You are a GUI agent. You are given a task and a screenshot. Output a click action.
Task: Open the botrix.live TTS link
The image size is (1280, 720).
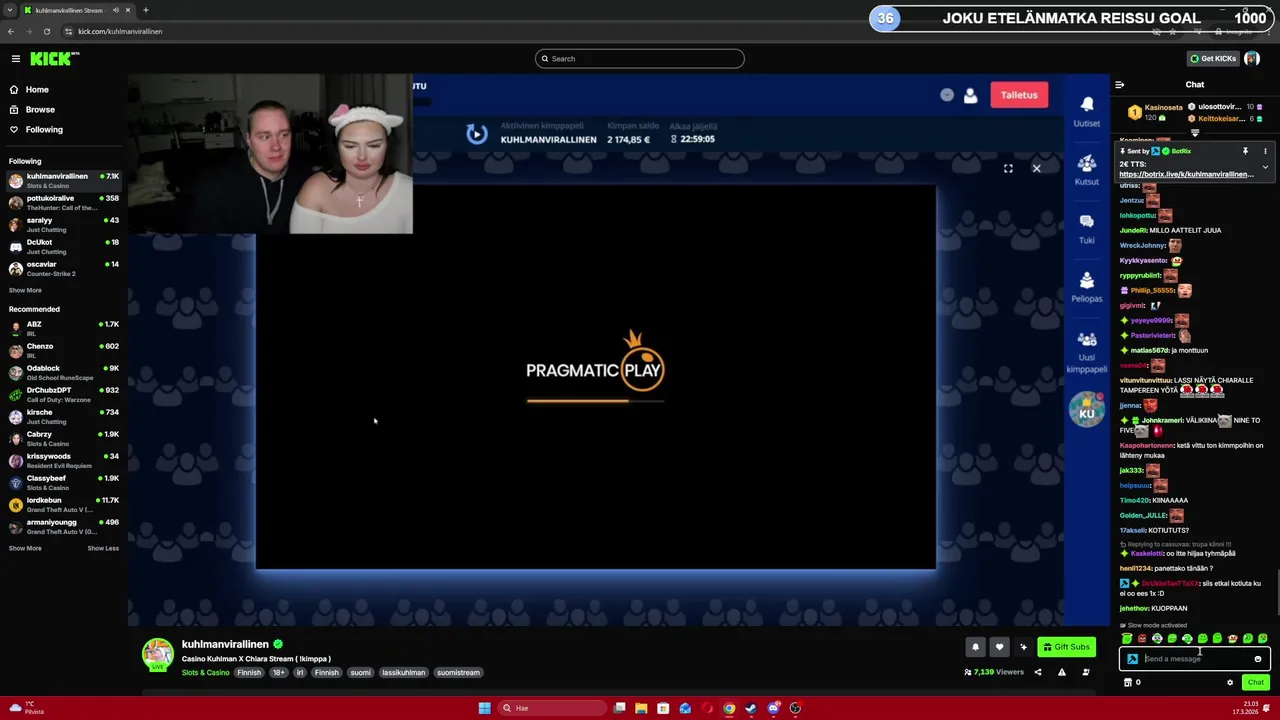point(1186,174)
